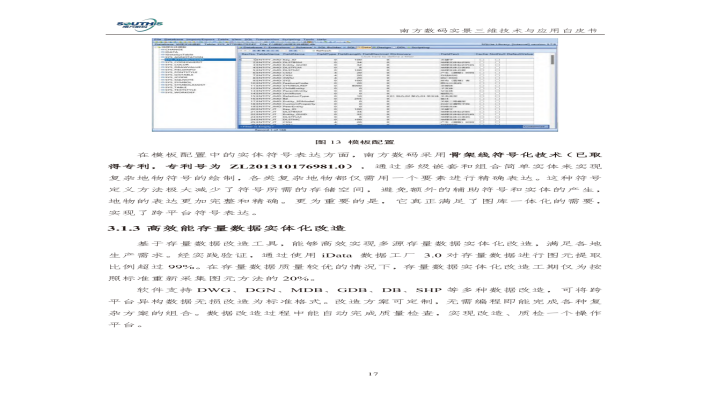Image resolution: width=710 pixels, height=399 pixels.
Task: Click the figure caption 图13 模板配置
Action: click(355, 142)
